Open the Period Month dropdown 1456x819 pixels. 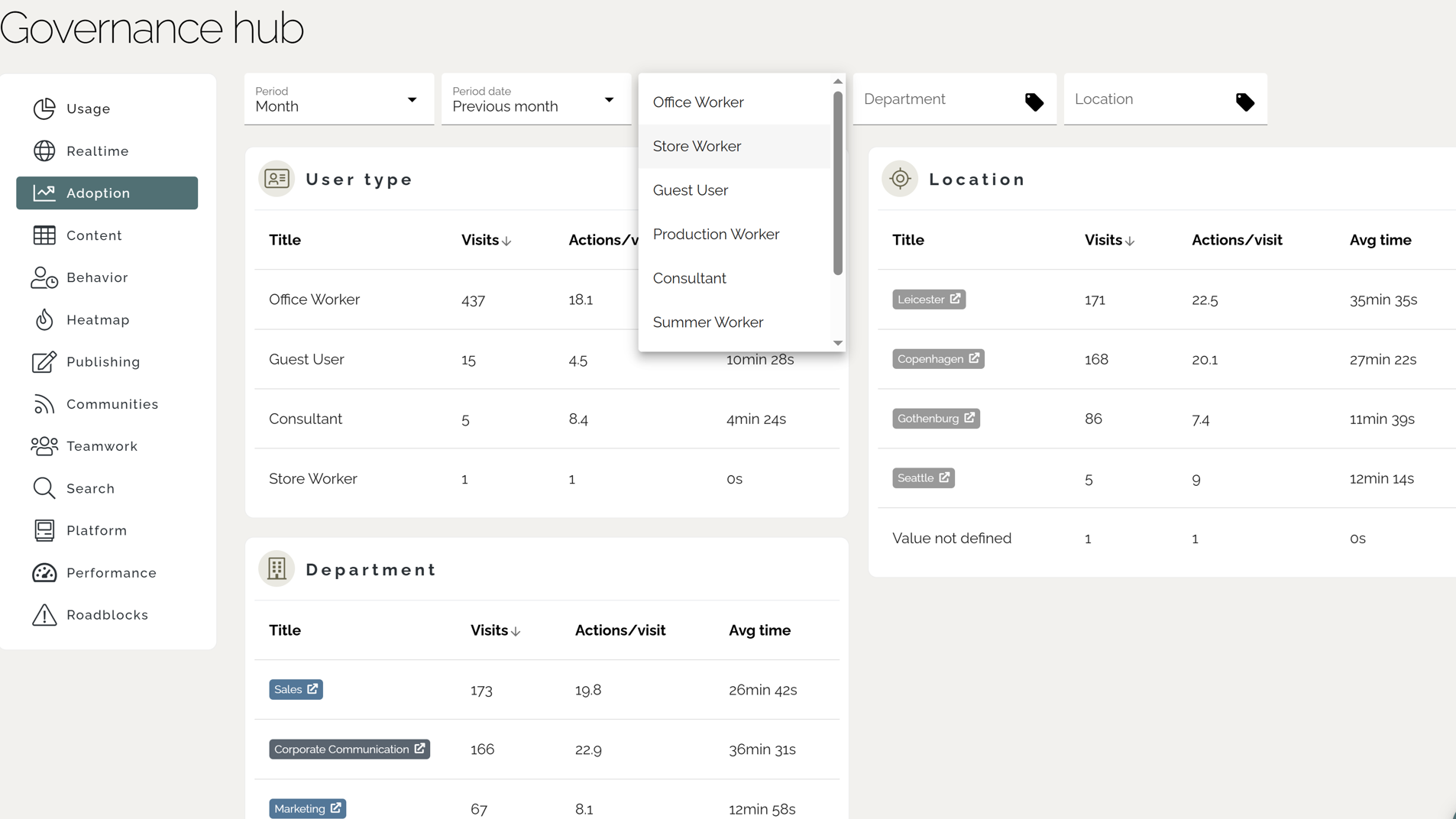click(x=339, y=99)
